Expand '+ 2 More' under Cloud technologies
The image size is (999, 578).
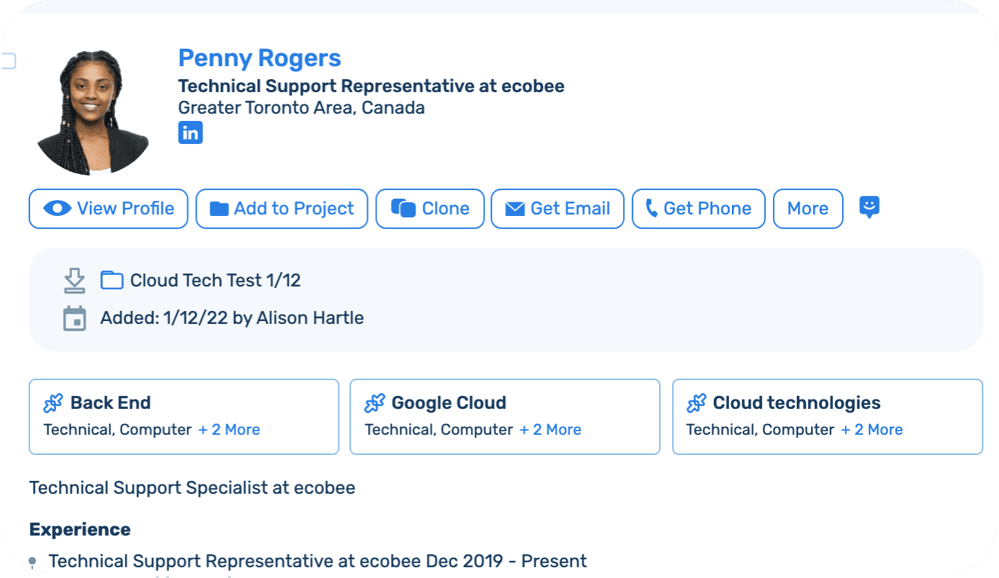click(872, 430)
